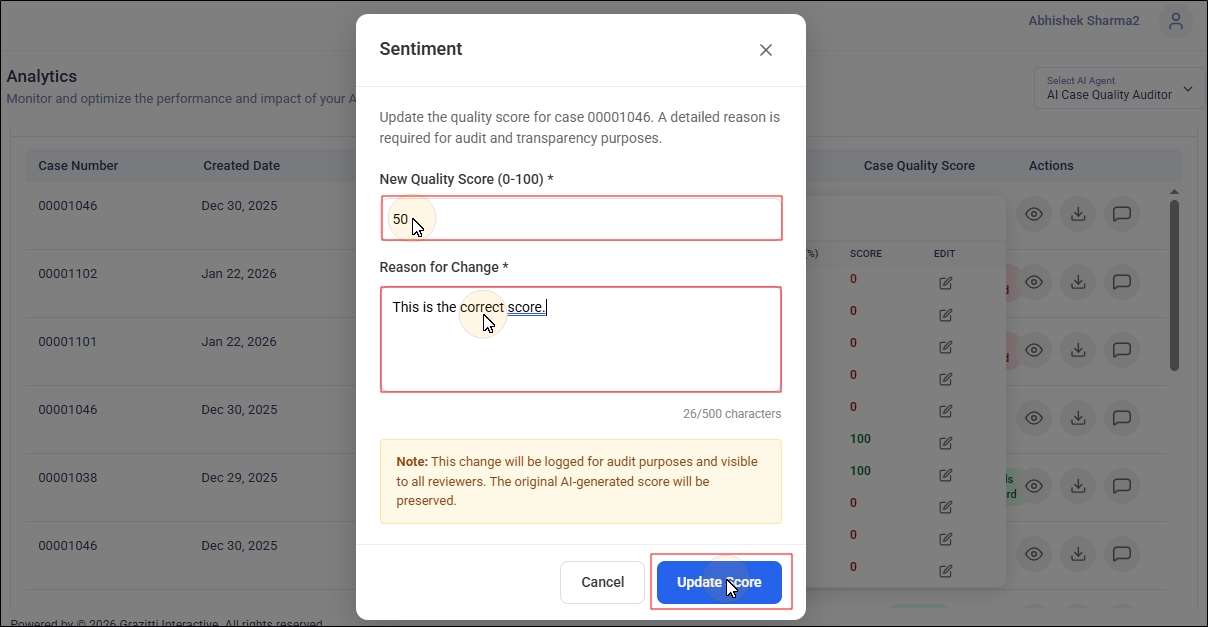View details of first case 00001046
Viewport: 1208px width, 627px height.
(1034, 214)
